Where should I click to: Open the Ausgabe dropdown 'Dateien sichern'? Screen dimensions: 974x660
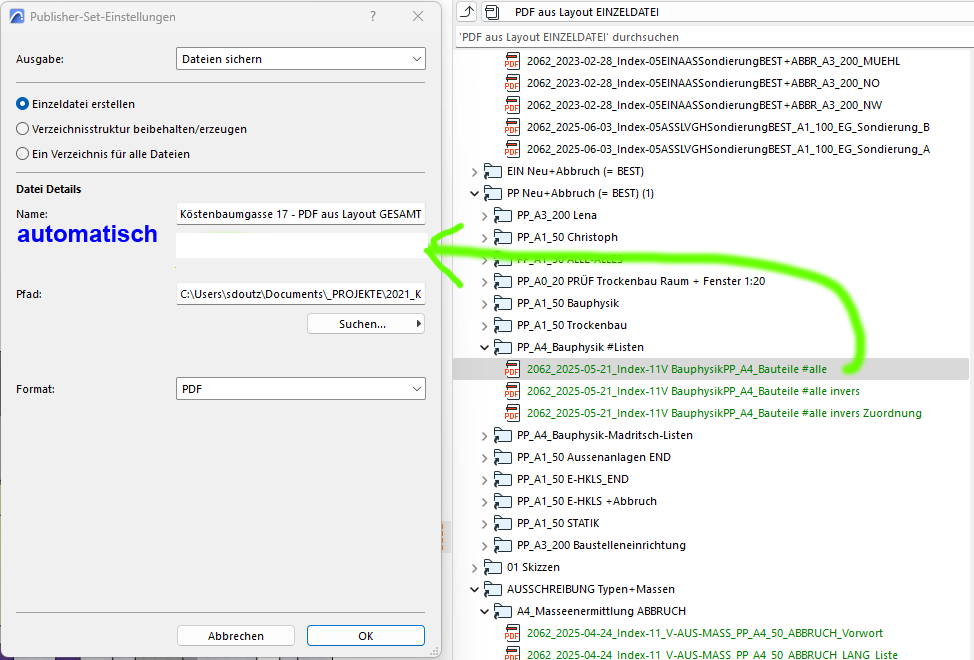[301, 59]
